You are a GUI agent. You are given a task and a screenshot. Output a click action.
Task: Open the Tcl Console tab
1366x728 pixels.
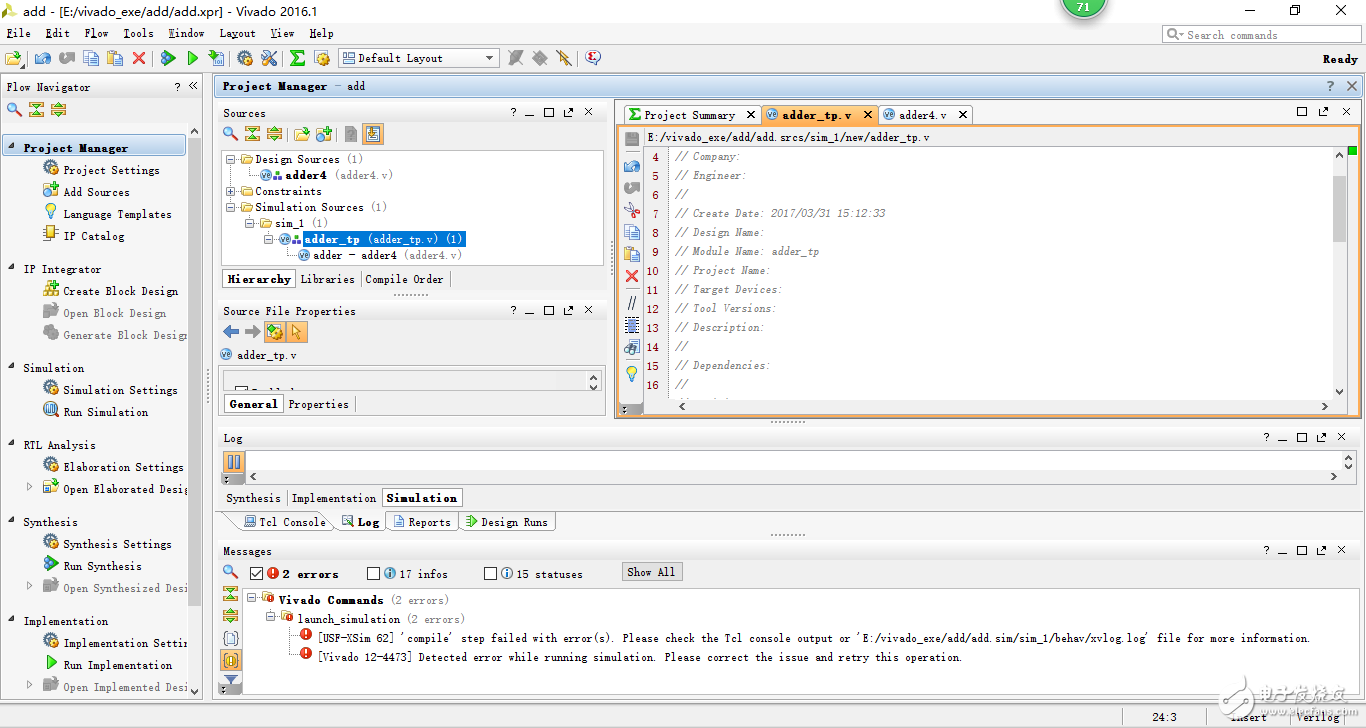[284, 522]
